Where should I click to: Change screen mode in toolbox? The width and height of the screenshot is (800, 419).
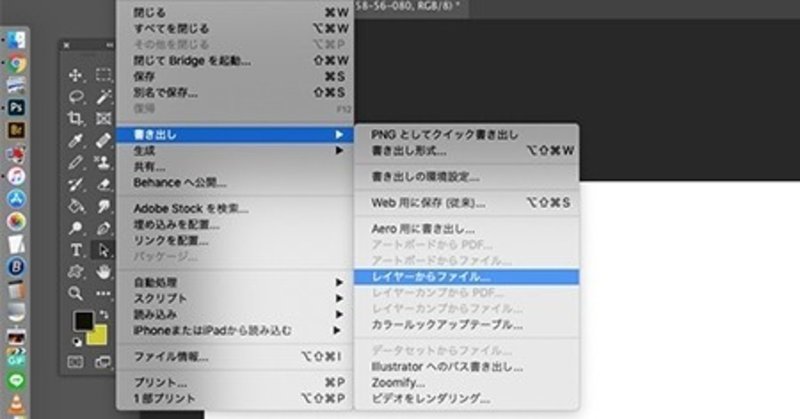(x=103, y=362)
